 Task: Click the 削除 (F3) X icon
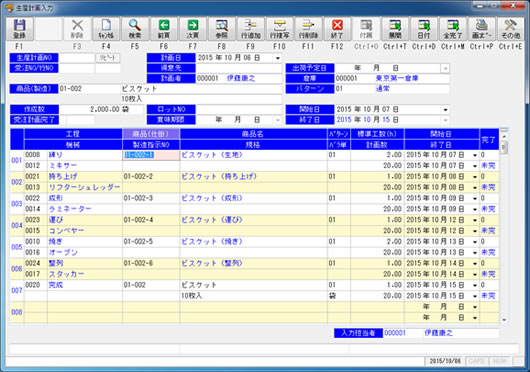pyautogui.click(x=77, y=29)
